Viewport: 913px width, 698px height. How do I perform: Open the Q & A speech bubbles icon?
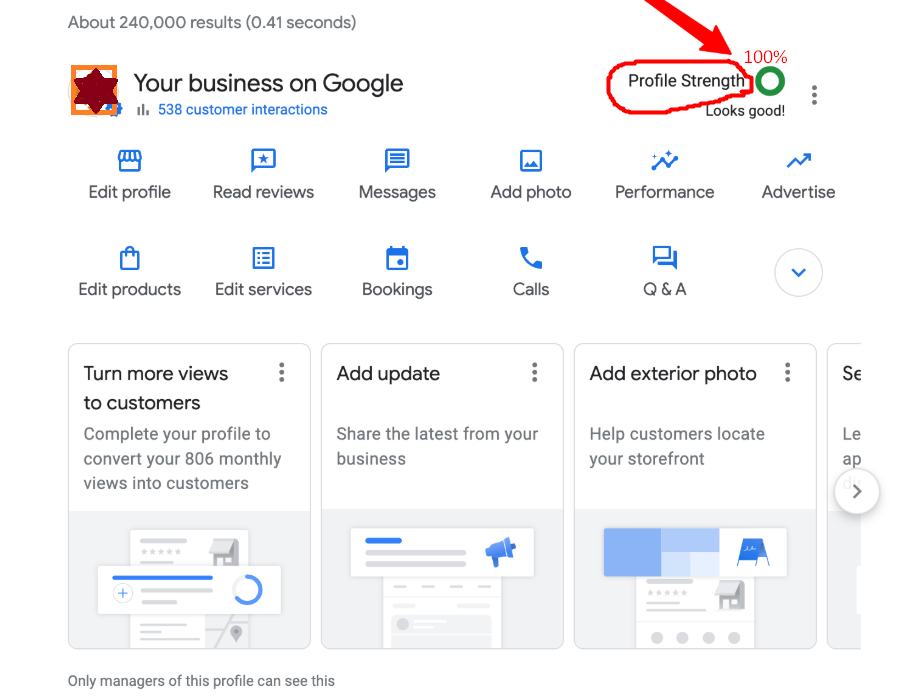tap(664, 258)
